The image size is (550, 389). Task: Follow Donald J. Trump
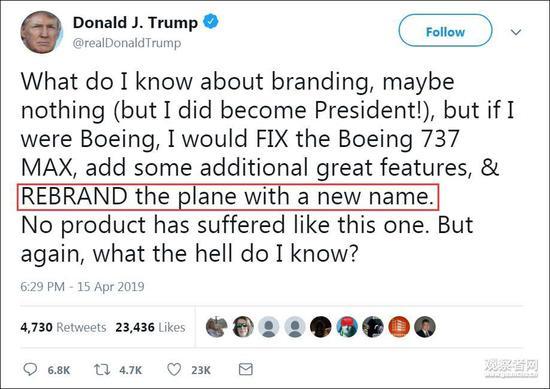click(445, 31)
